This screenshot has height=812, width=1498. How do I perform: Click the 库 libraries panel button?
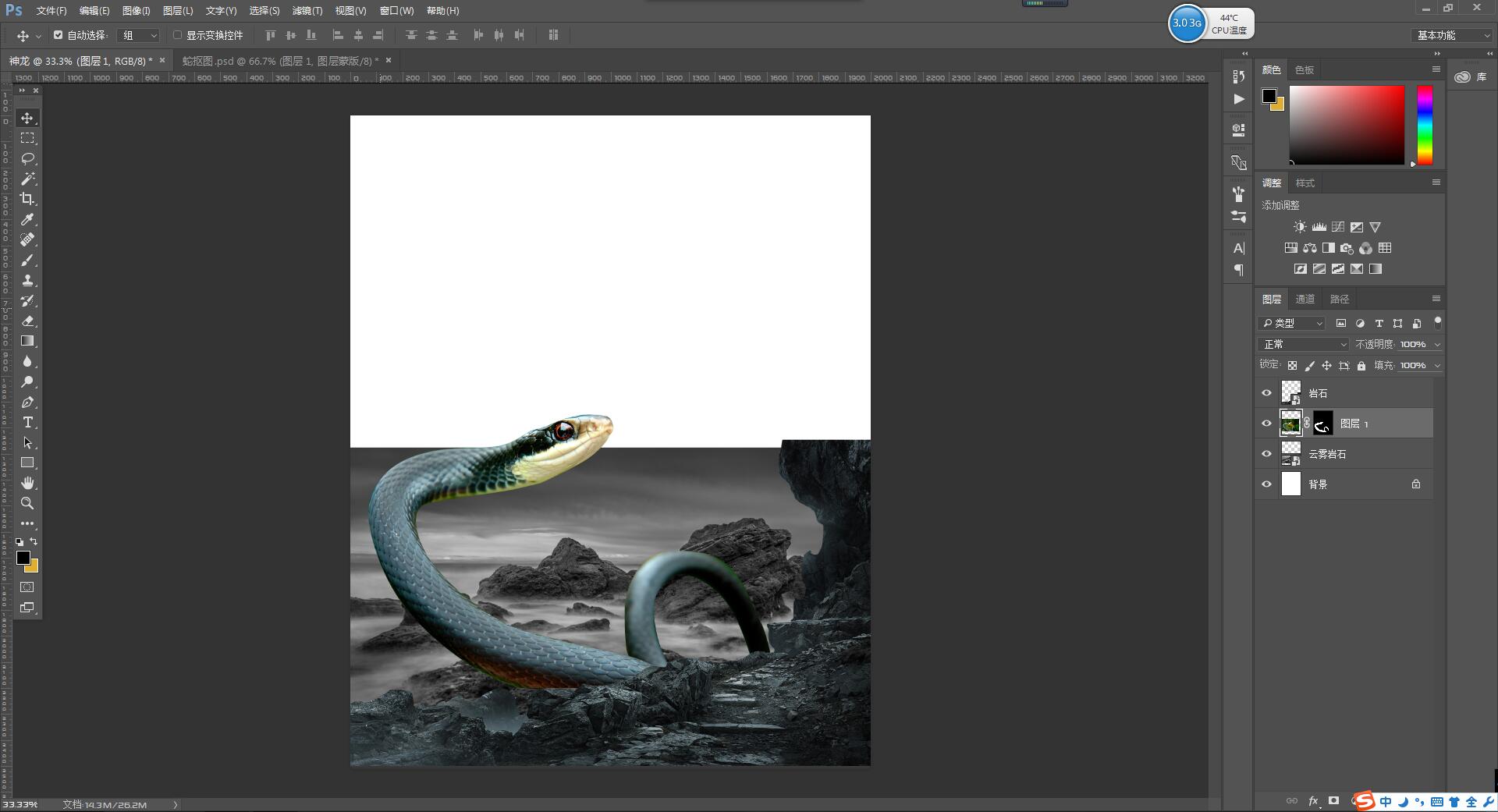pos(1471,76)
